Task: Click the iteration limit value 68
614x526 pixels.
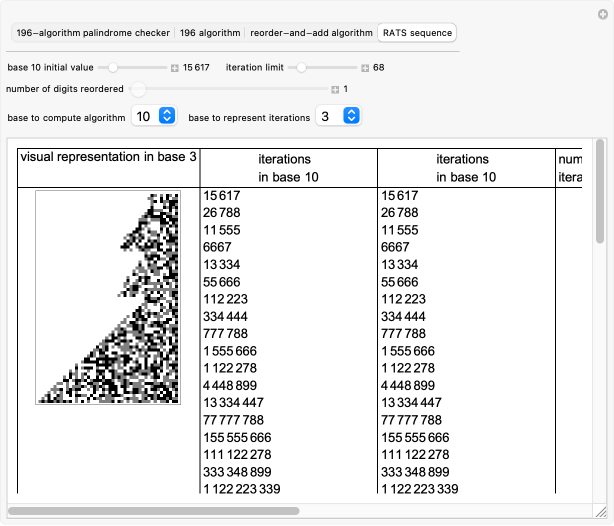Action: click(x=379, y=68)
